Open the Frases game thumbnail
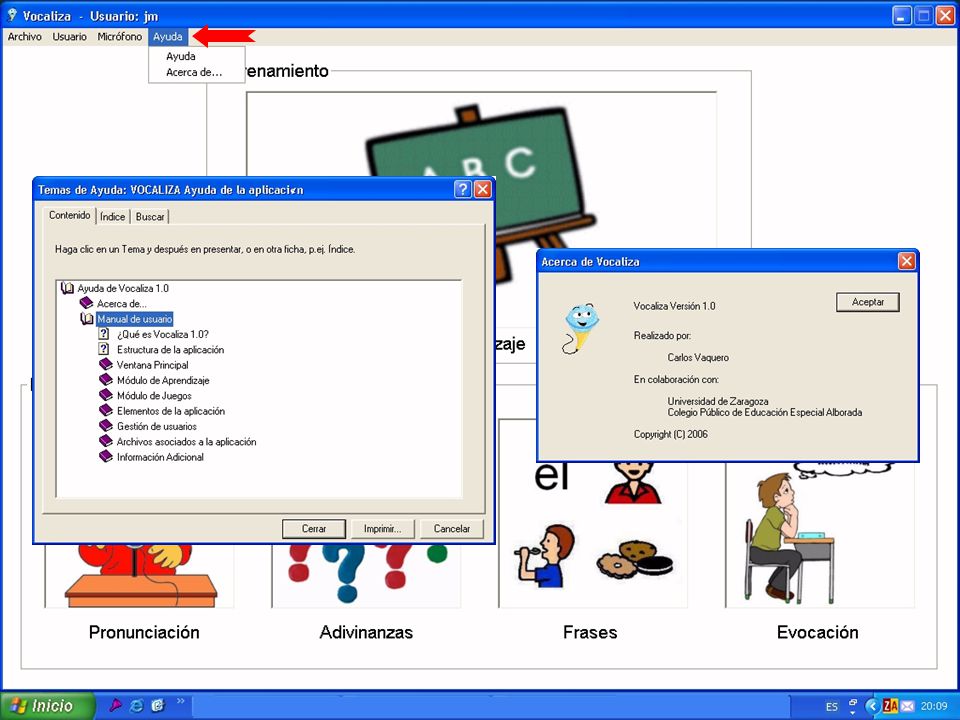 [593, 533]
